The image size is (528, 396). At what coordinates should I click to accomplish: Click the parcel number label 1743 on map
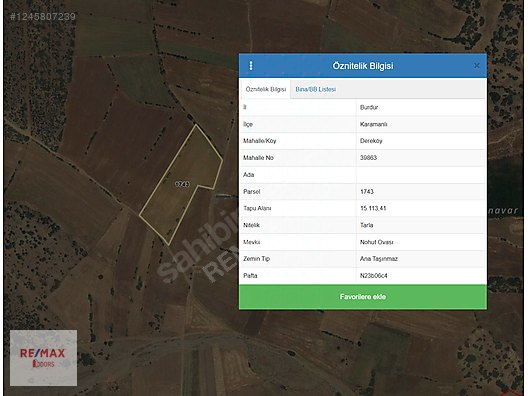182,184
